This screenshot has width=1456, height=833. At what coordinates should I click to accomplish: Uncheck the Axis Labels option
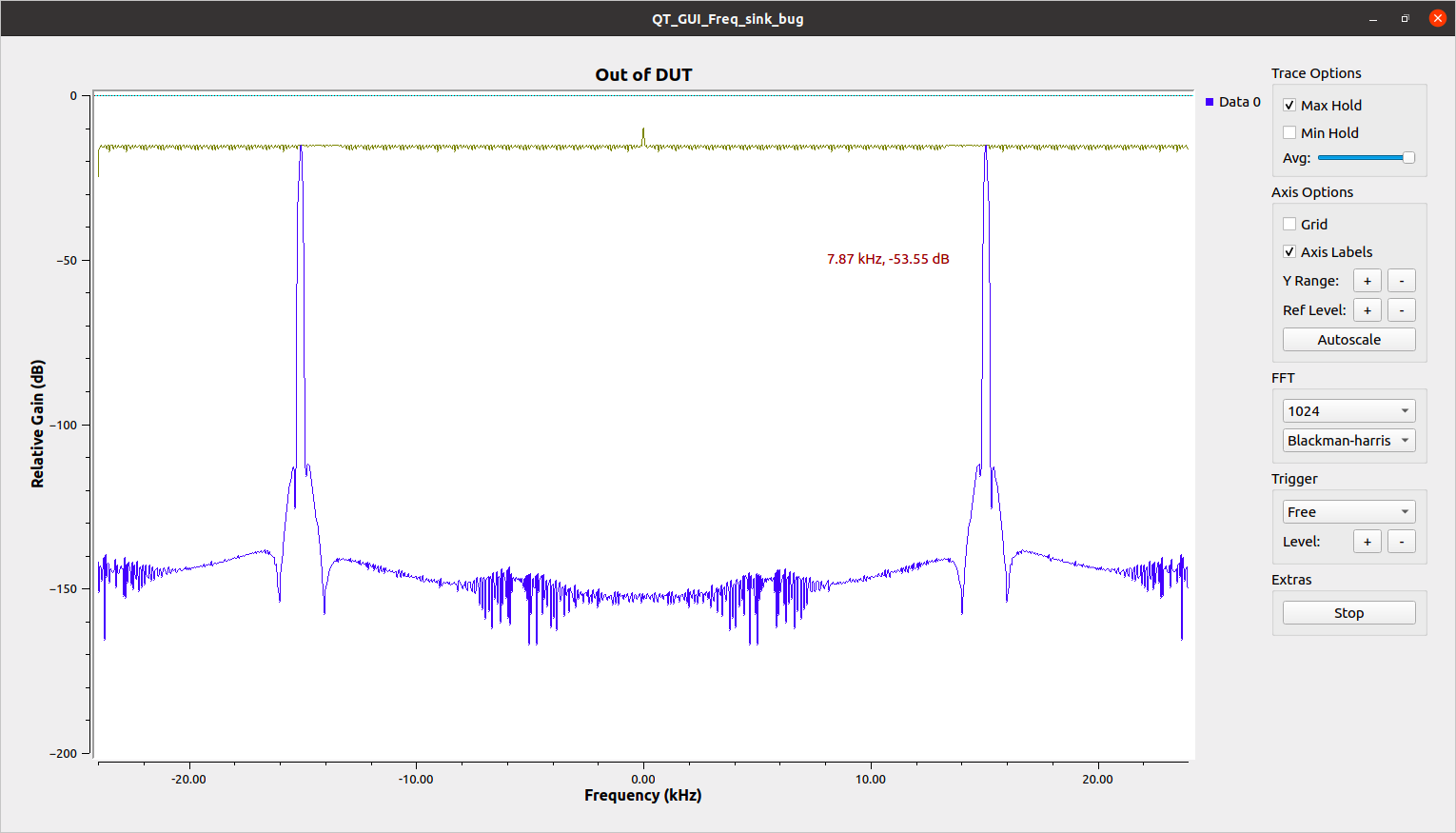pos(1290,251)
